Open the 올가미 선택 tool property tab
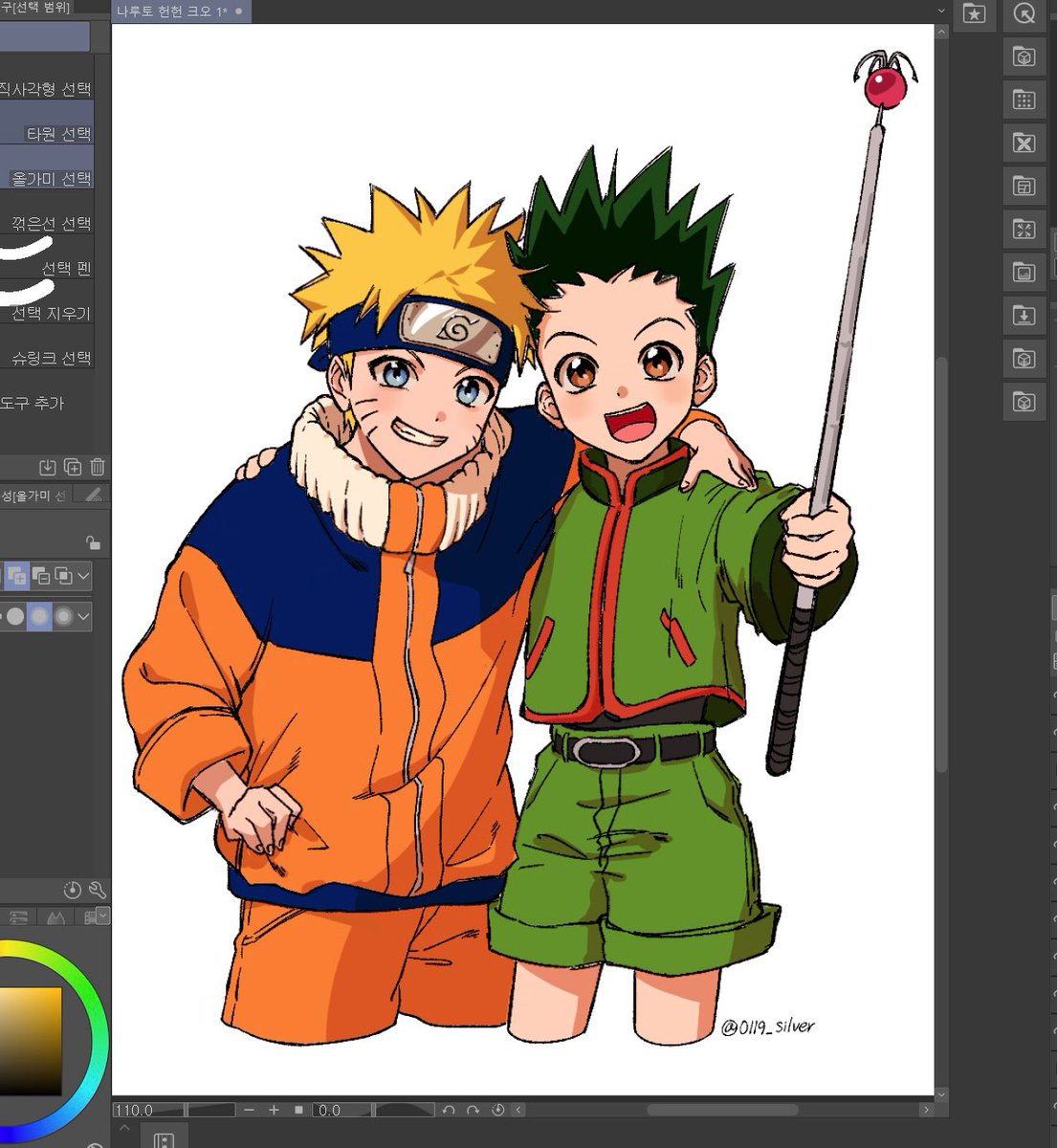The image size is (1057, 1148). [34, 495]
